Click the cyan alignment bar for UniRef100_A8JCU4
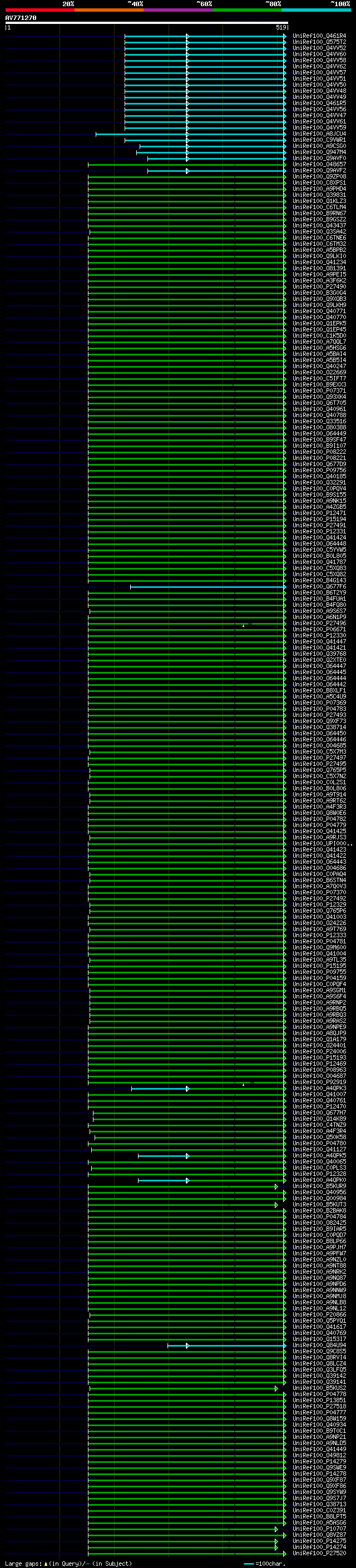356x1568 pixels. point(190,134)
